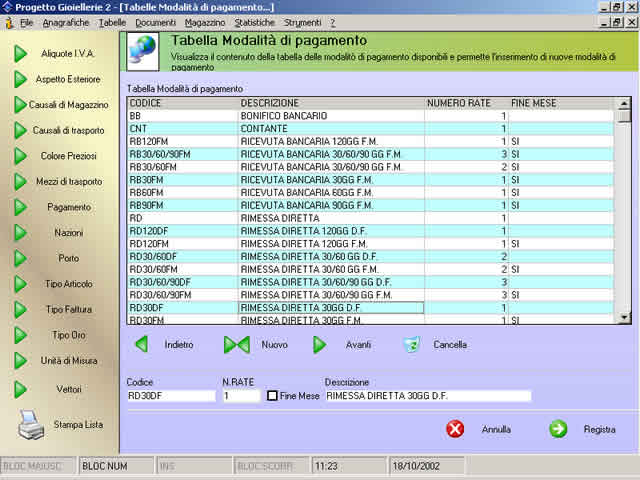Click the green arrow beside Tipo Fattura
The width and height of the screenshot is (640, 480).
(x=20, y=309)
